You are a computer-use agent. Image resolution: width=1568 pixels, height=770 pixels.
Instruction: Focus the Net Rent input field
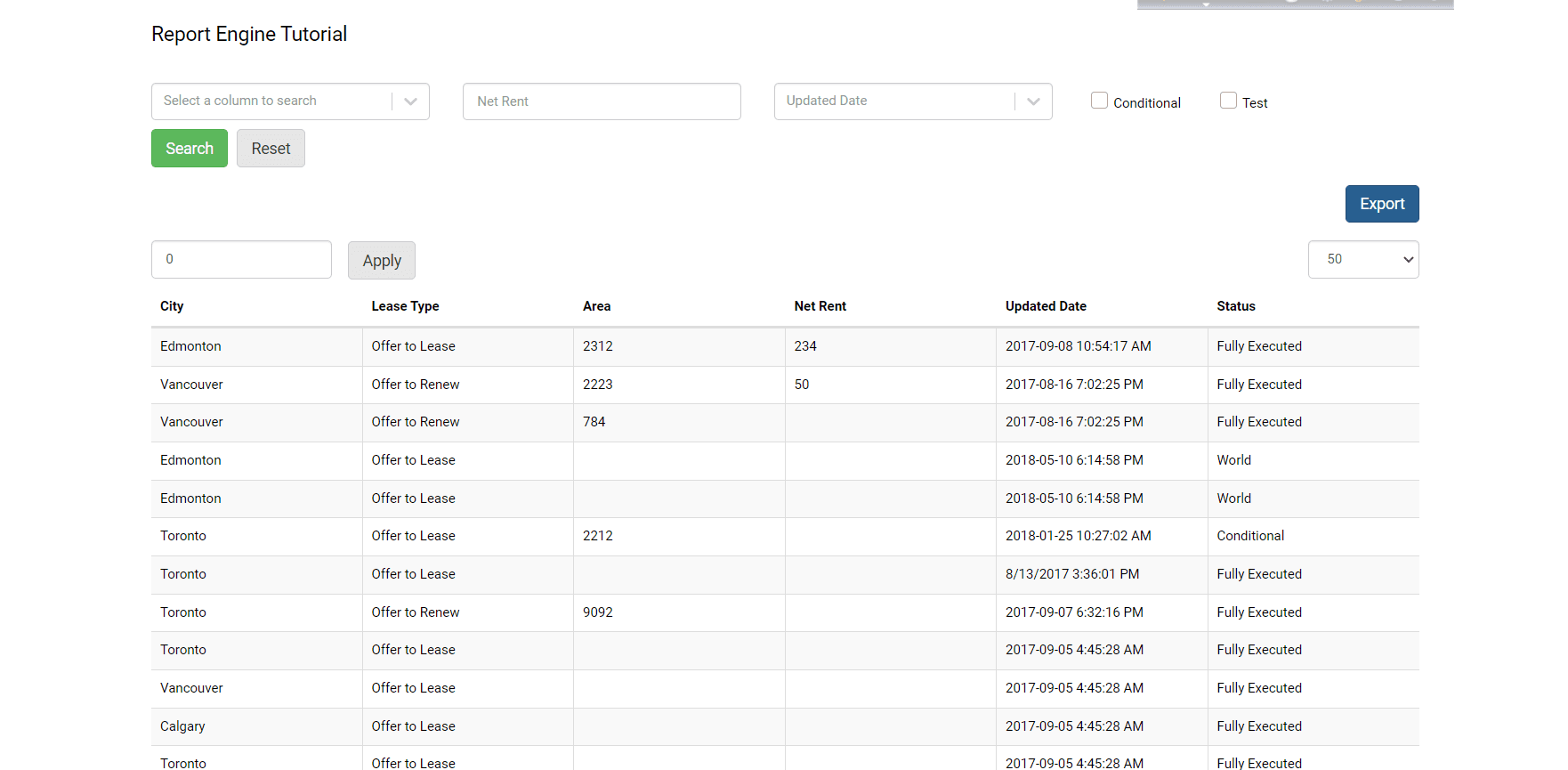(602, 101)
